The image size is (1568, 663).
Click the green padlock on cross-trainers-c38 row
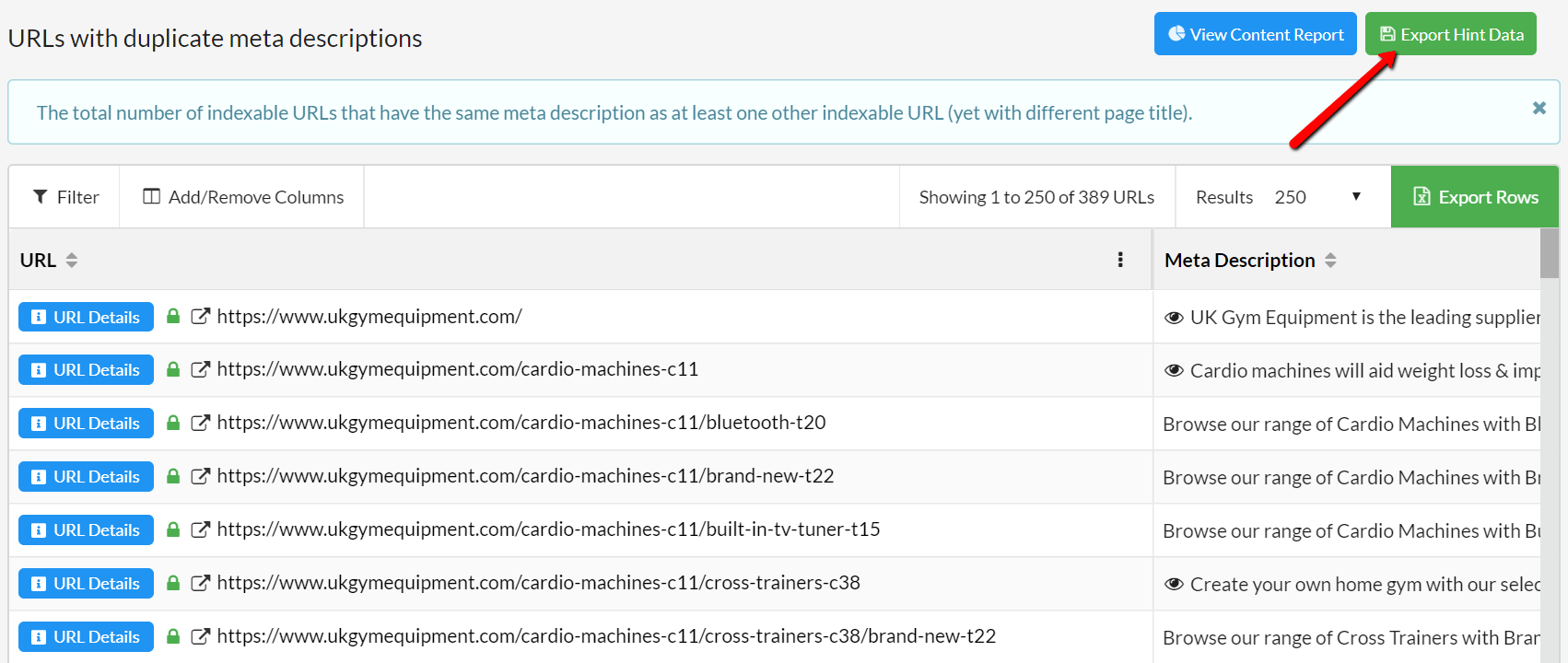click(x=172, y=582)
